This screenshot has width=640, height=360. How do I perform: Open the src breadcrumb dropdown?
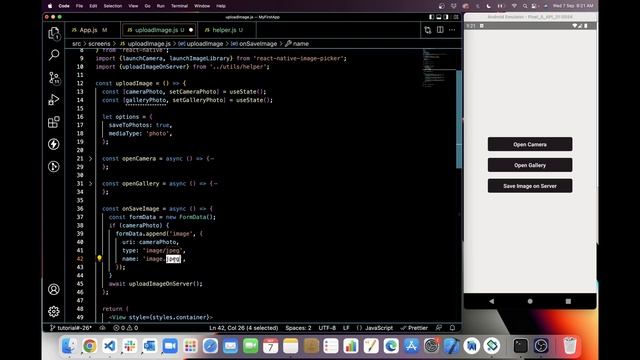click(77, 44)
